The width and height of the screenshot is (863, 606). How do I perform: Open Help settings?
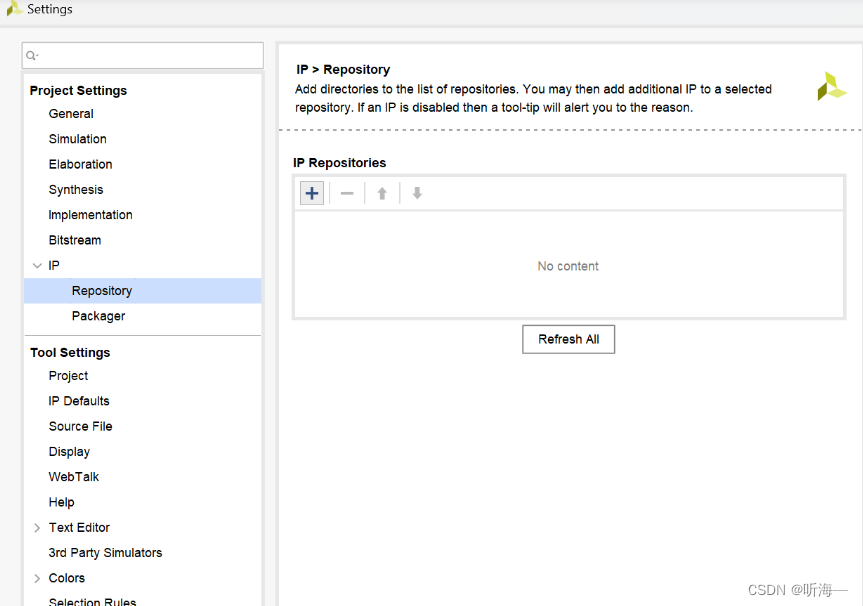click(x=62, y=503)
